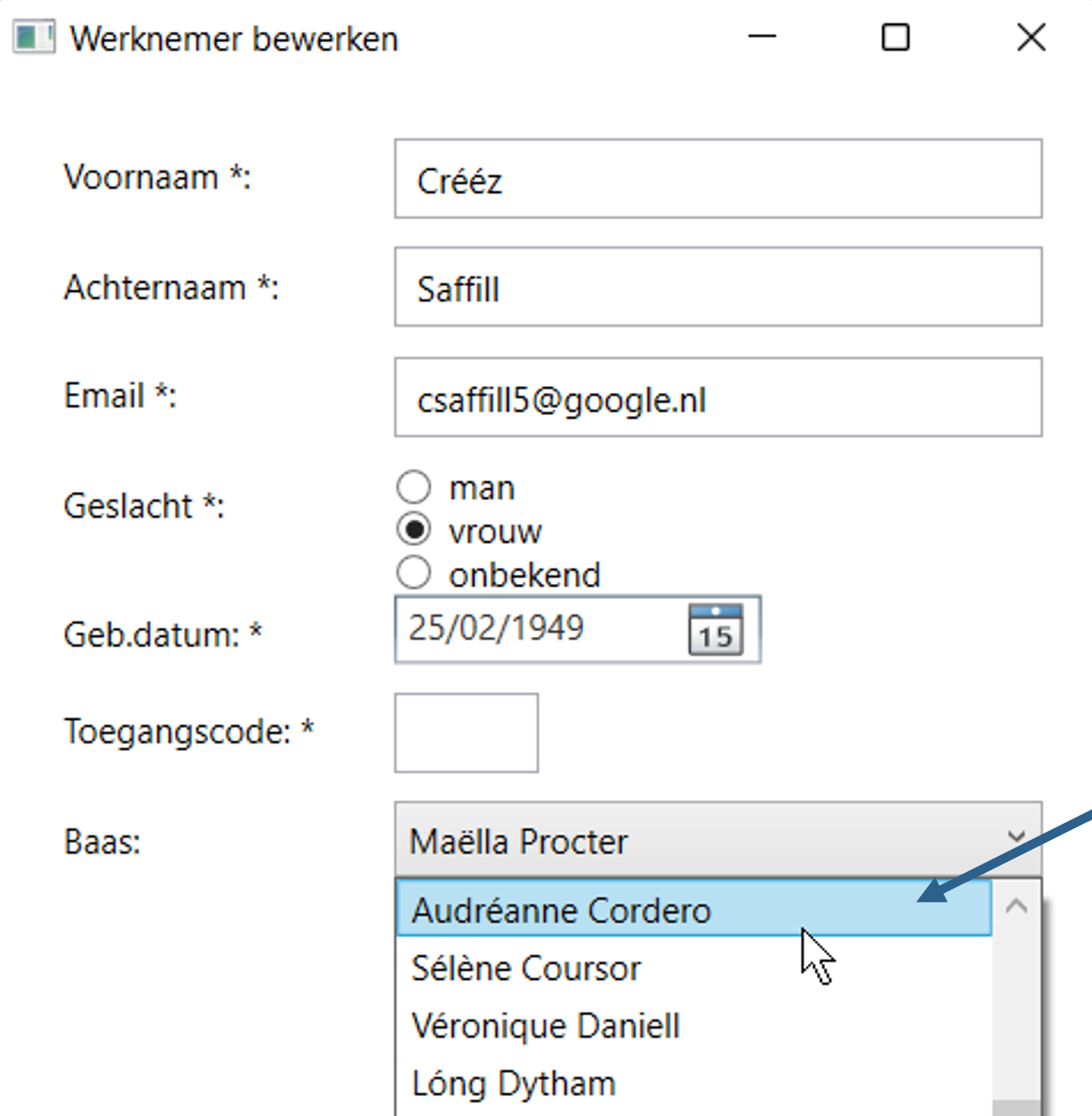Click the application window icon in title bar

(x=34, y=38)
